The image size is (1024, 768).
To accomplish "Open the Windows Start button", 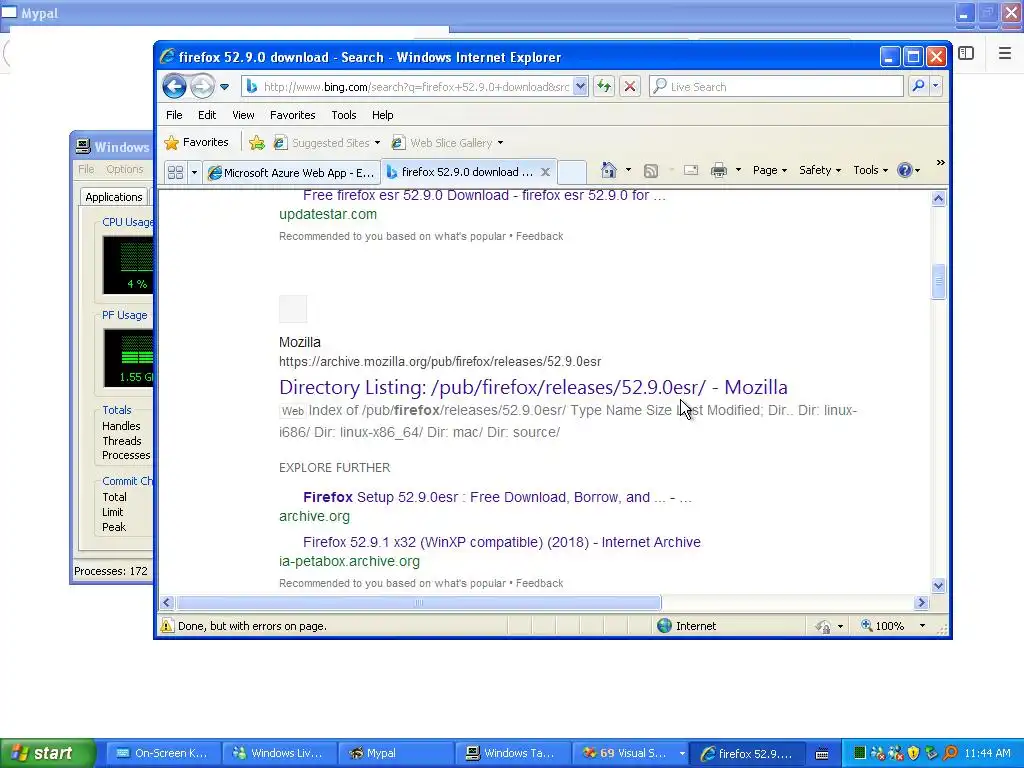I will coord(48,753).
